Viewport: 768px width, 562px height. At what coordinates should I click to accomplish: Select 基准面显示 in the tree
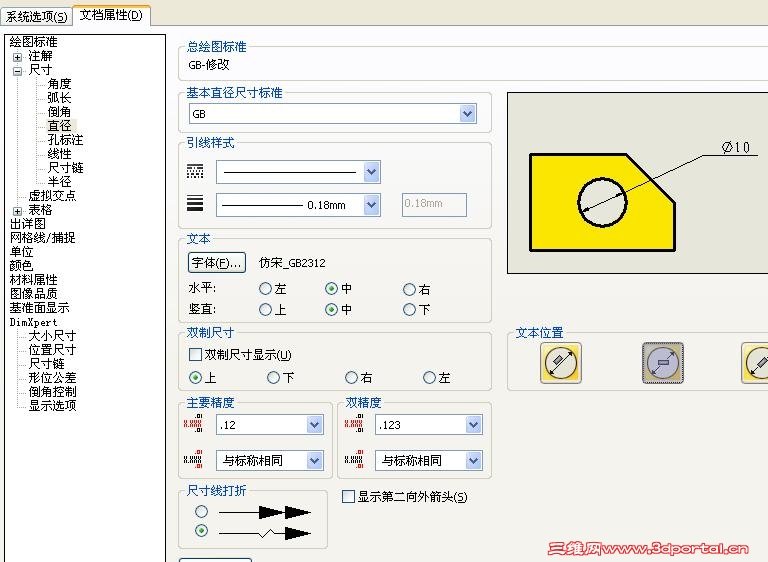coord(40,308)
